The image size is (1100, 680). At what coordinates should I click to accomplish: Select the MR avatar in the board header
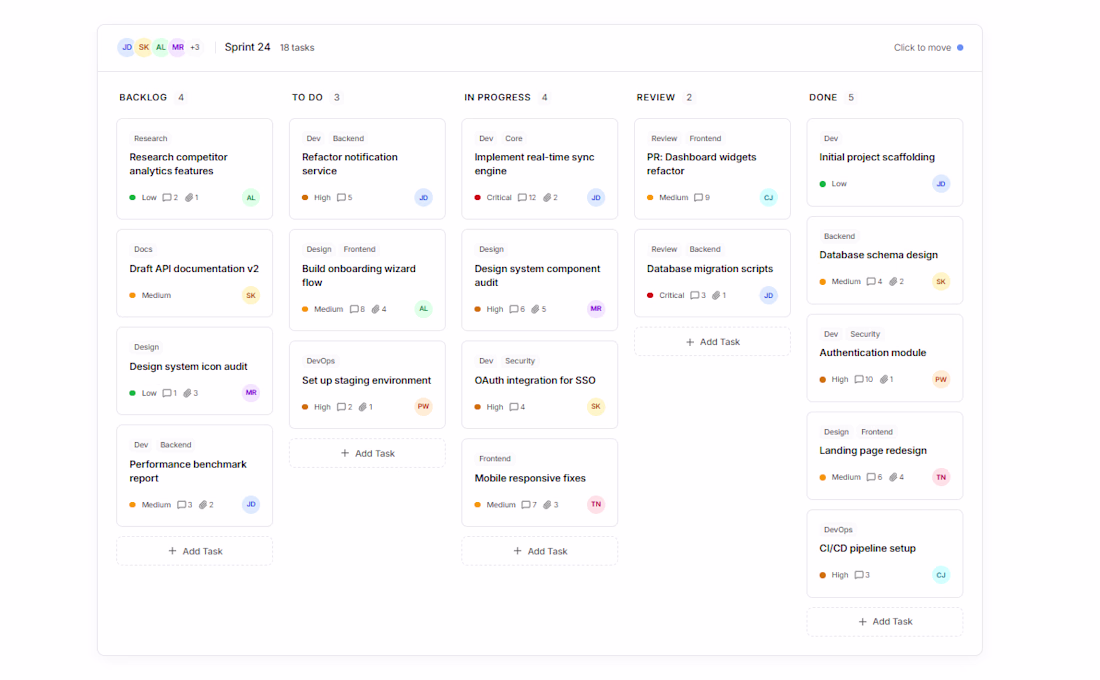pos(178,47)
